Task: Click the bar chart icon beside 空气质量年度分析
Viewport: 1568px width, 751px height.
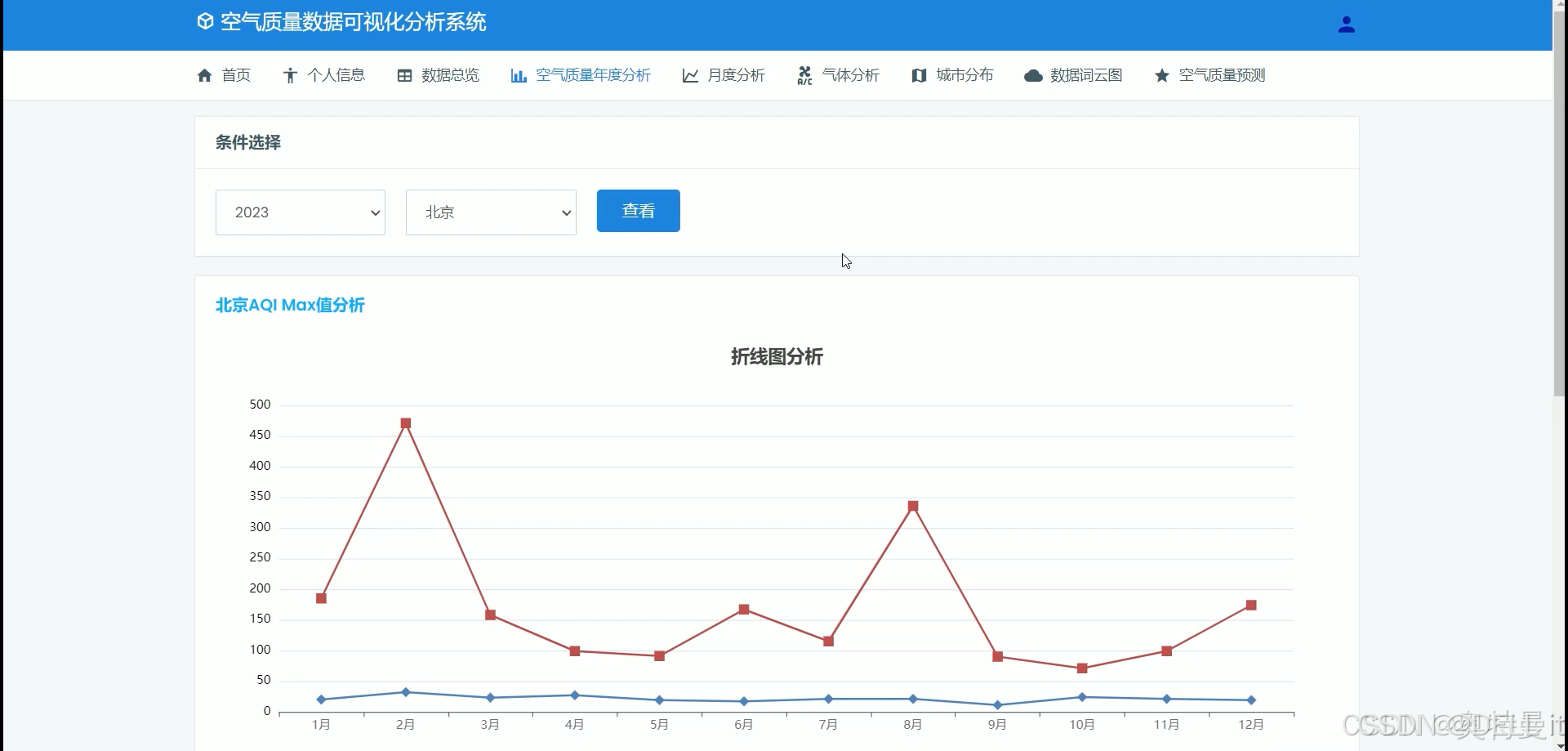Action: (519, 75)
